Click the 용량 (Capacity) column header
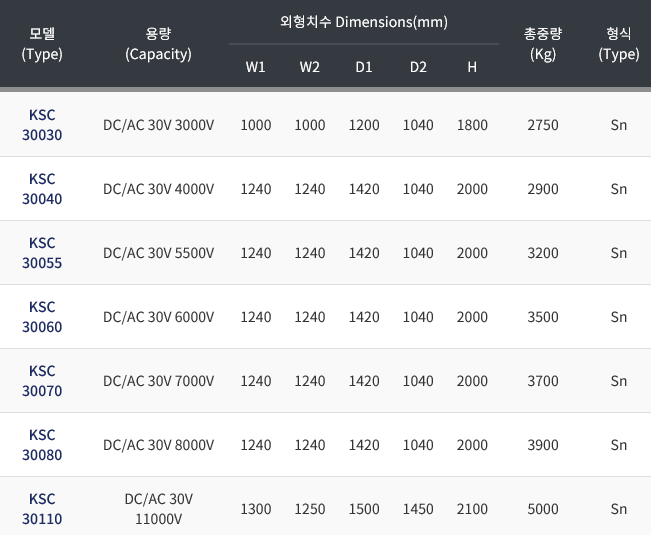 click(158, 44)
